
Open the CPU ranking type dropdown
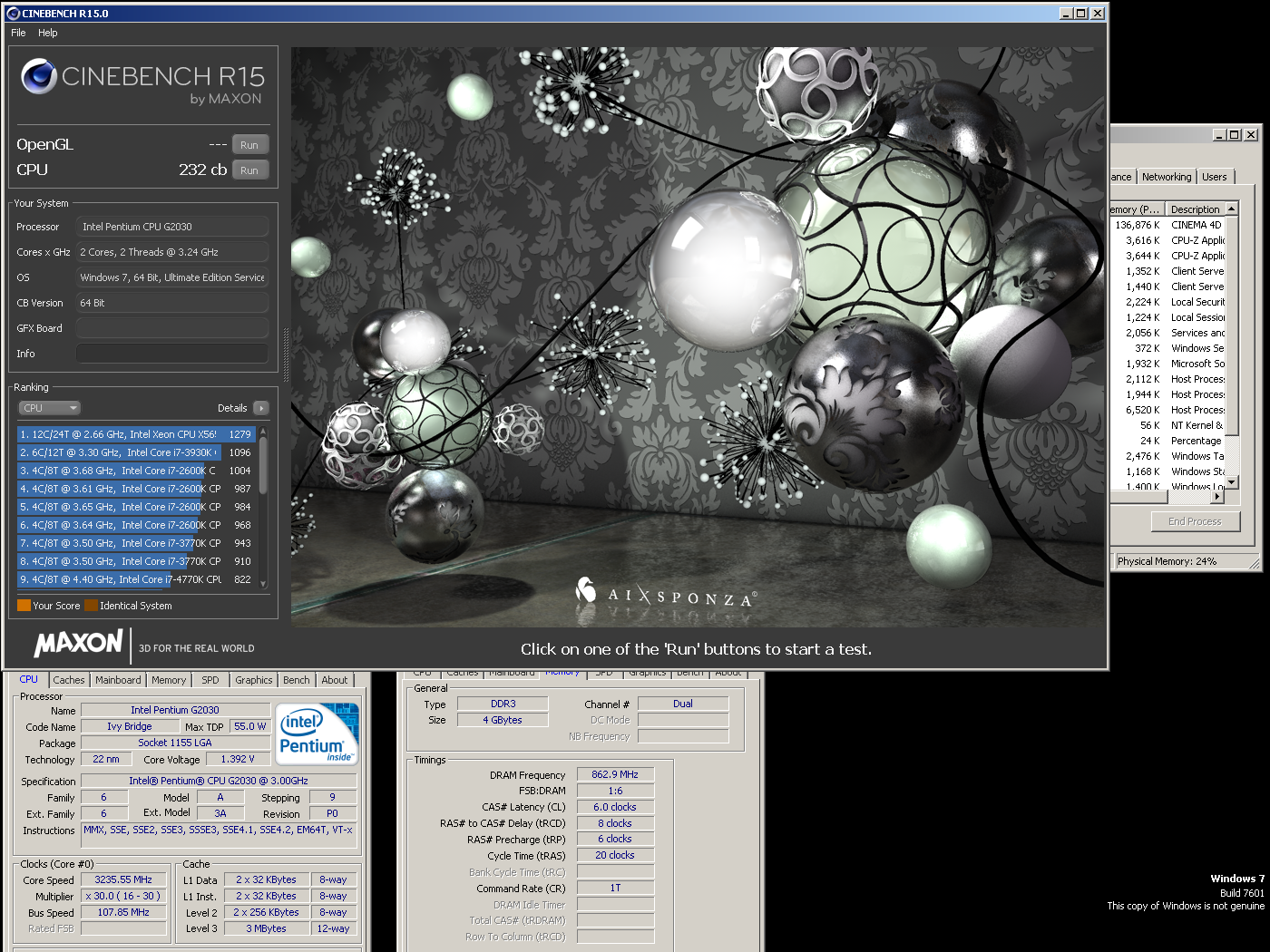[50, 408]
